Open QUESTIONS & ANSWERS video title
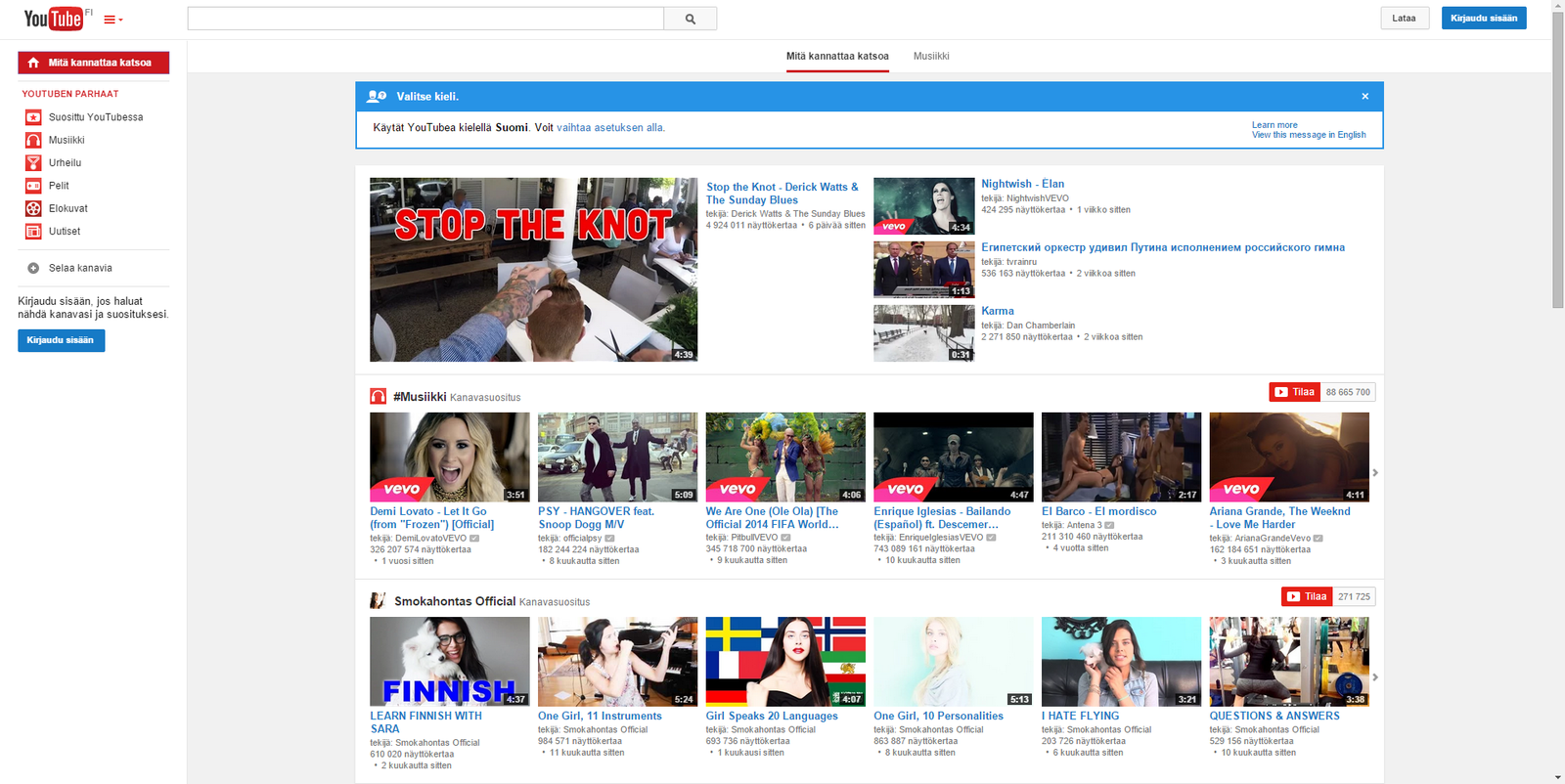The image size is (1565, 784). pos(1274,716)
